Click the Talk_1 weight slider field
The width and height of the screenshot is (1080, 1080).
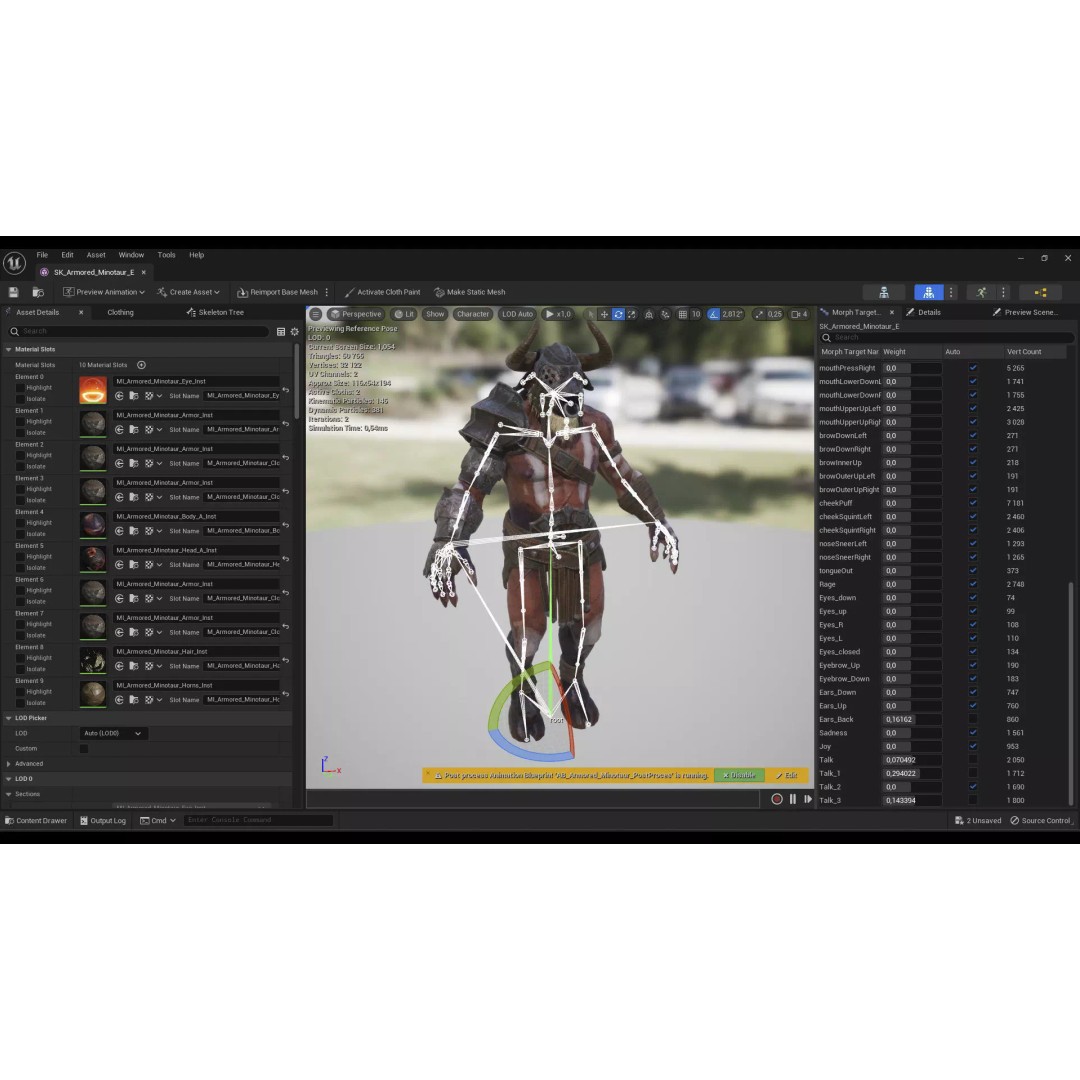pos(912,773)
